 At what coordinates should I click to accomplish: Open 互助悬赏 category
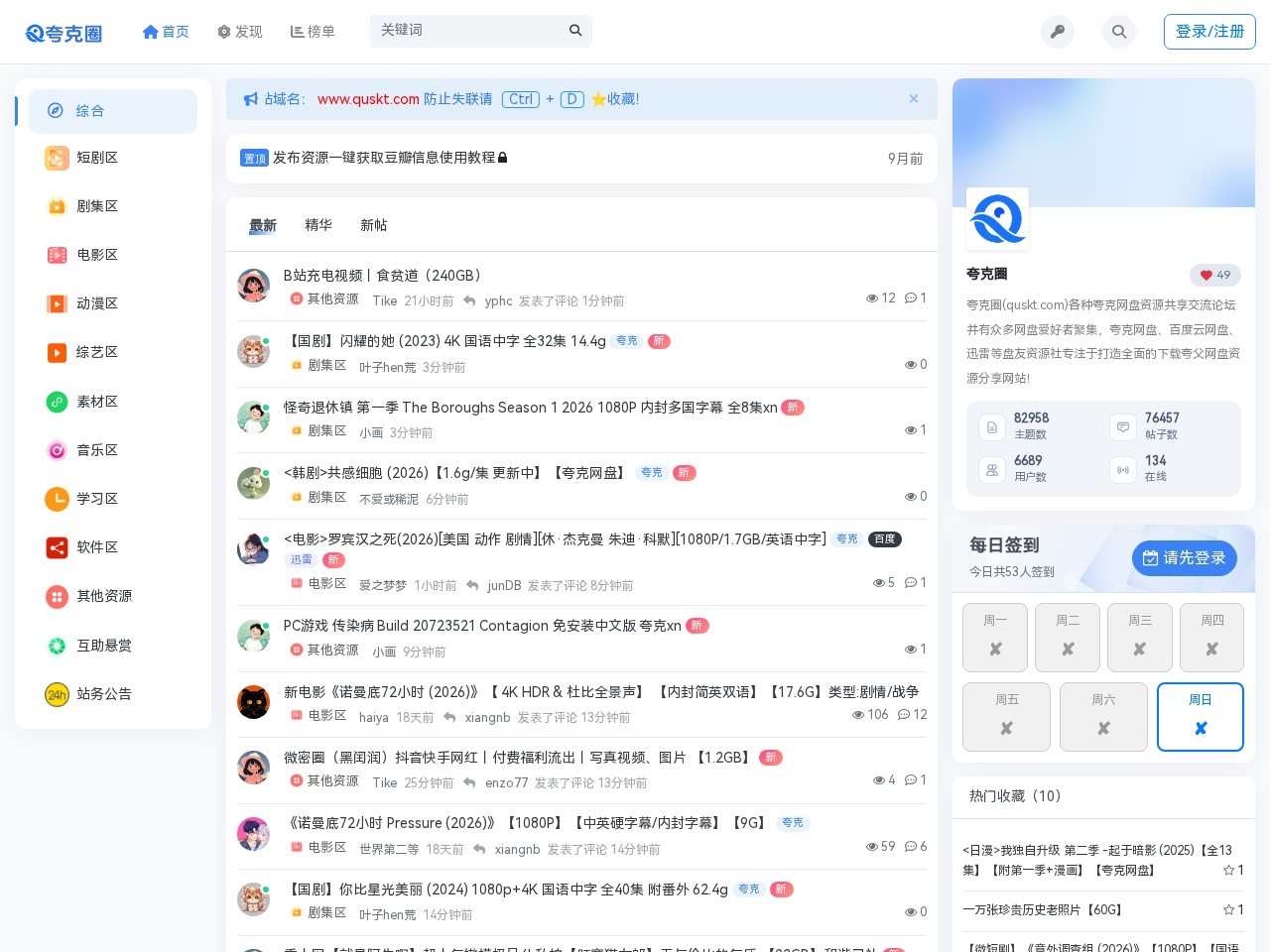tap(113, 646)
